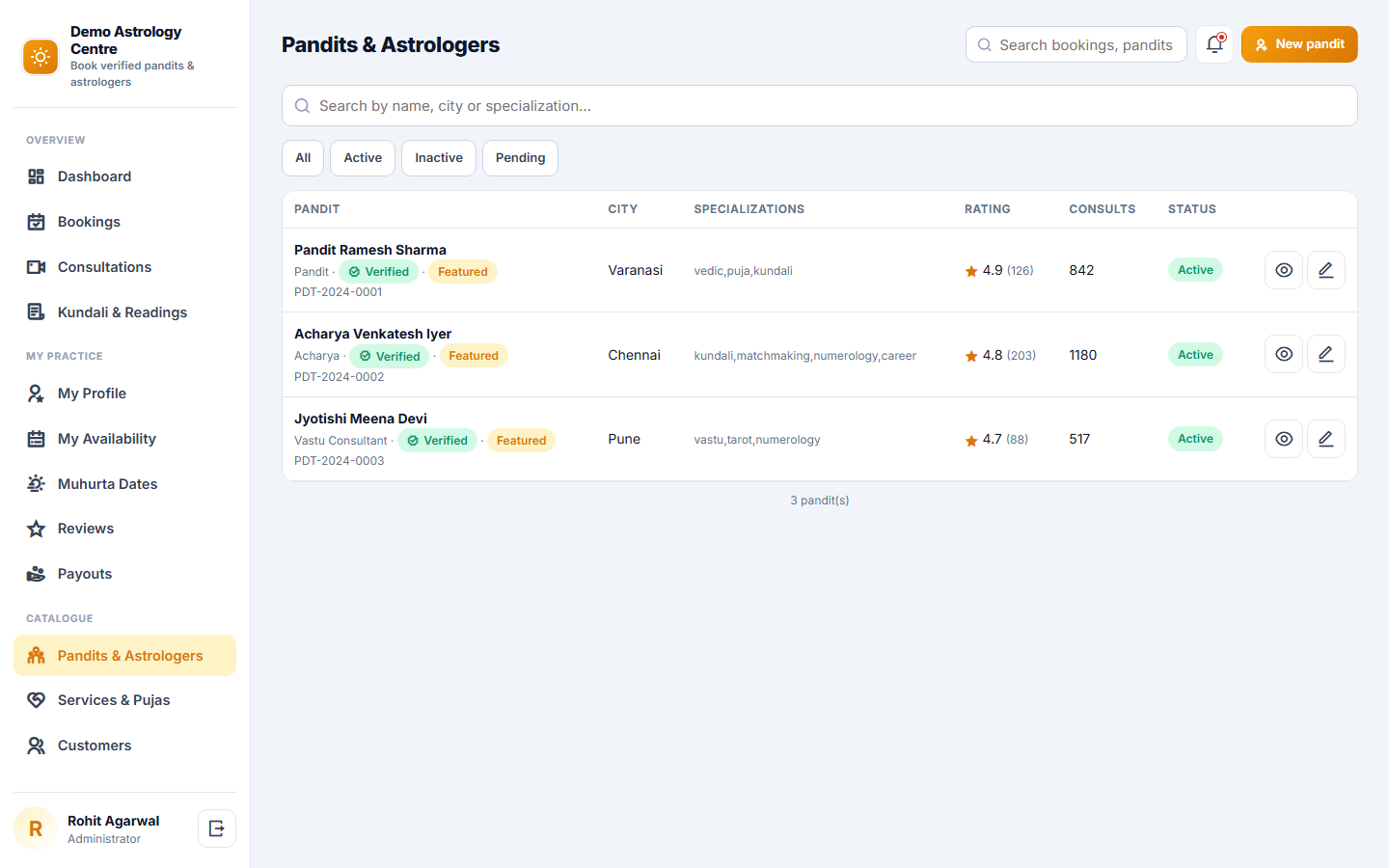Click the 3 pandit(s) count text
The image size is (1389, 868).
tap(820, 501)
